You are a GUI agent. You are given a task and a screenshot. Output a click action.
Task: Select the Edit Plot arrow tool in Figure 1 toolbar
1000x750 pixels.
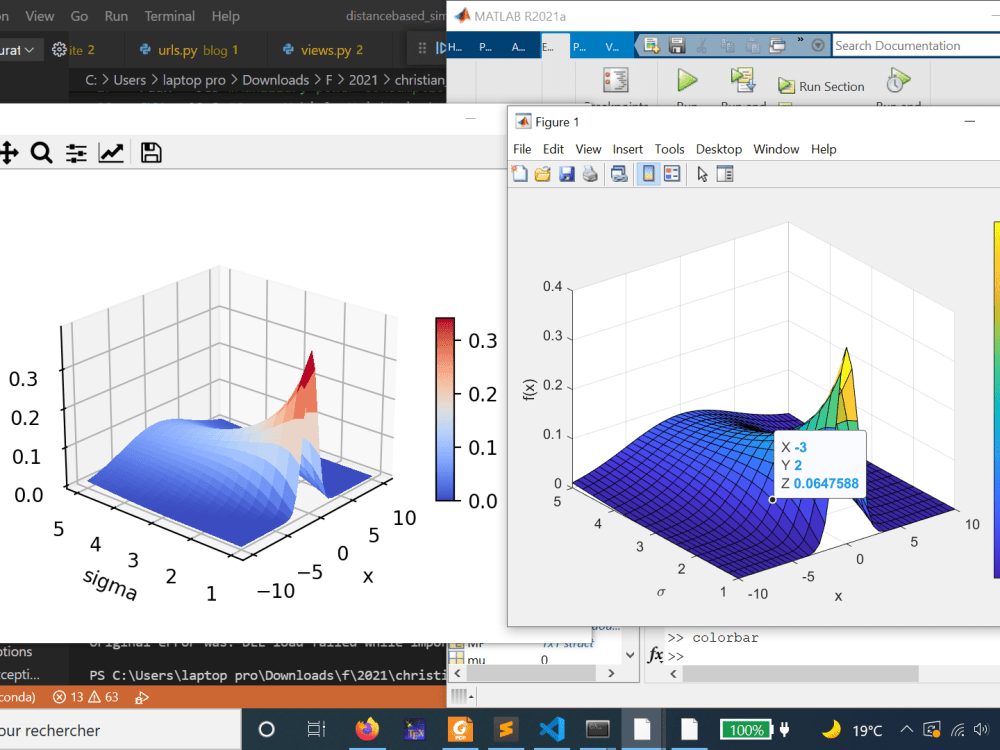(703, 173)
